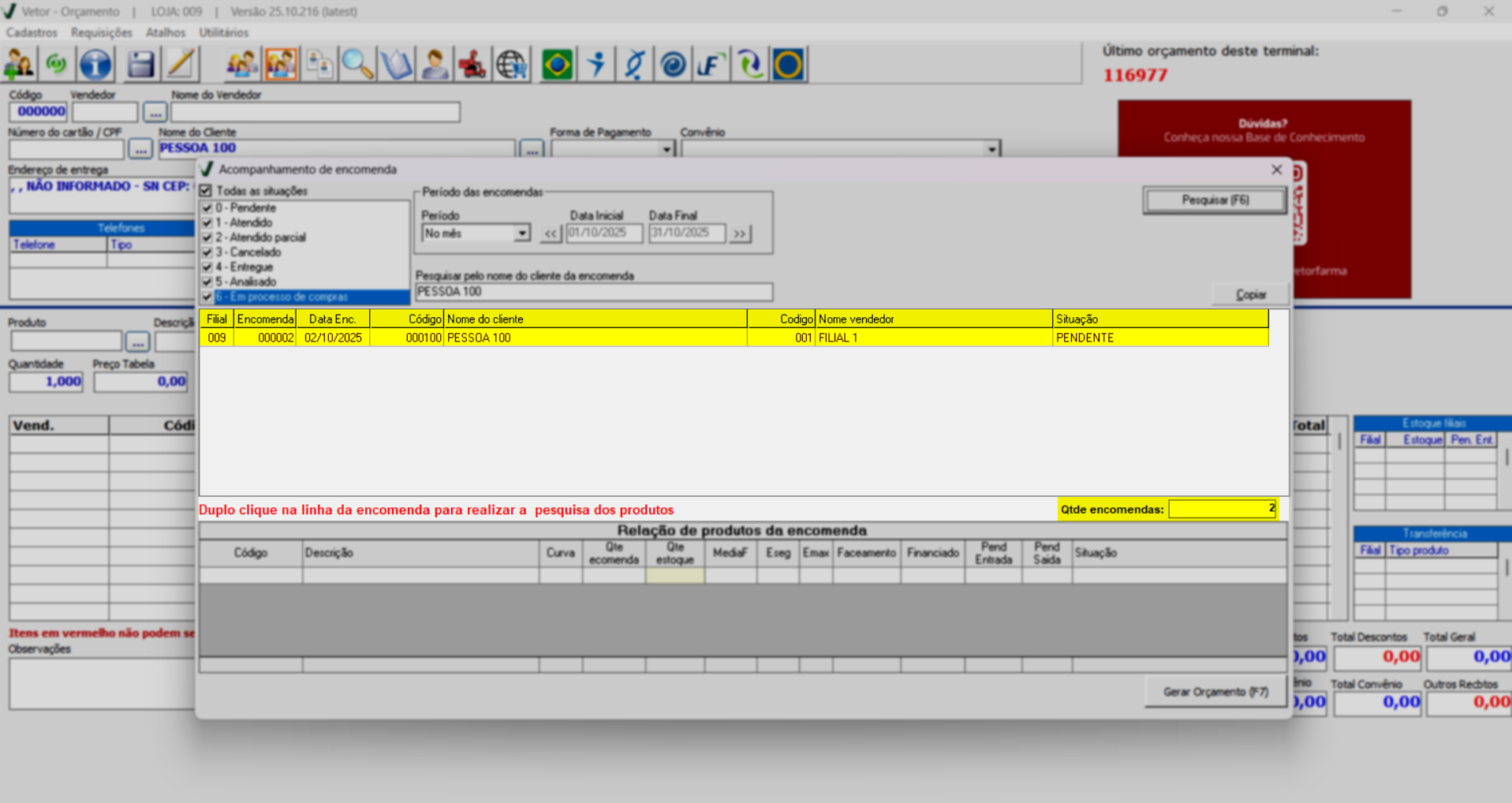Click the red delivery motorcycle icon
Screen dimensions: 1512x803
(472, 65)
